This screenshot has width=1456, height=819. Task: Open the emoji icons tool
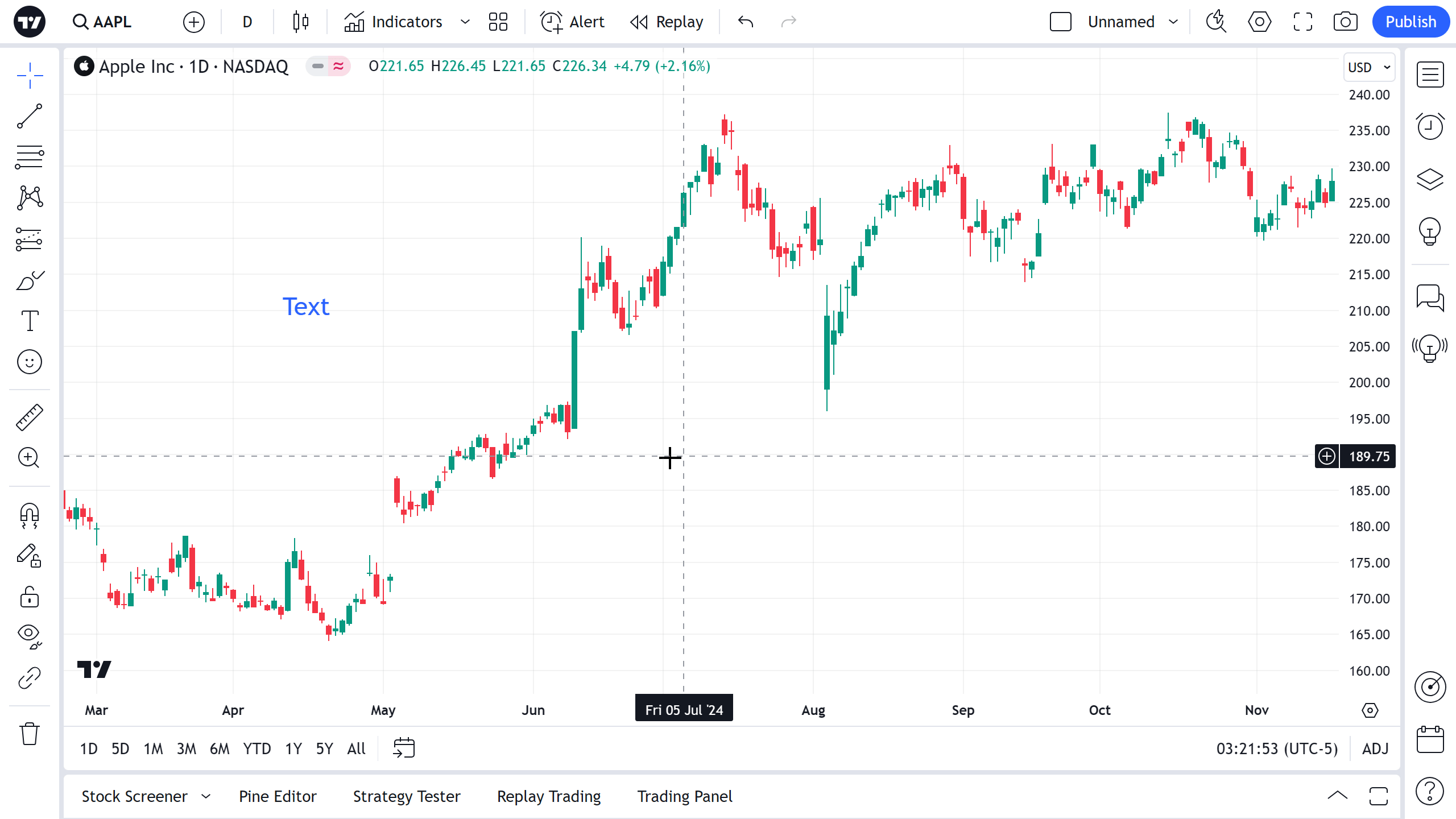[x=30, y=362]
